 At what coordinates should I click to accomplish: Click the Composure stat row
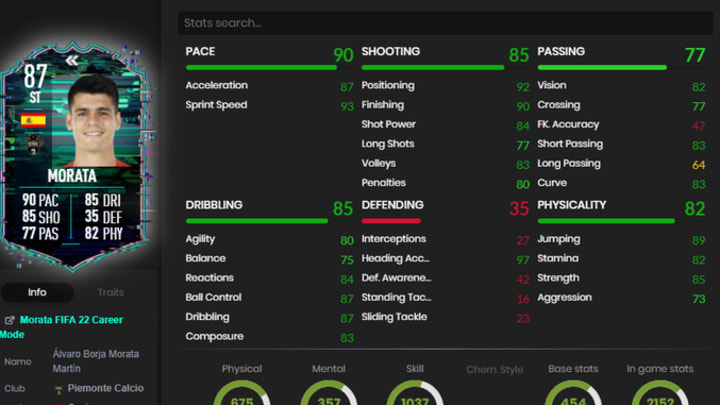coord(270,337)
